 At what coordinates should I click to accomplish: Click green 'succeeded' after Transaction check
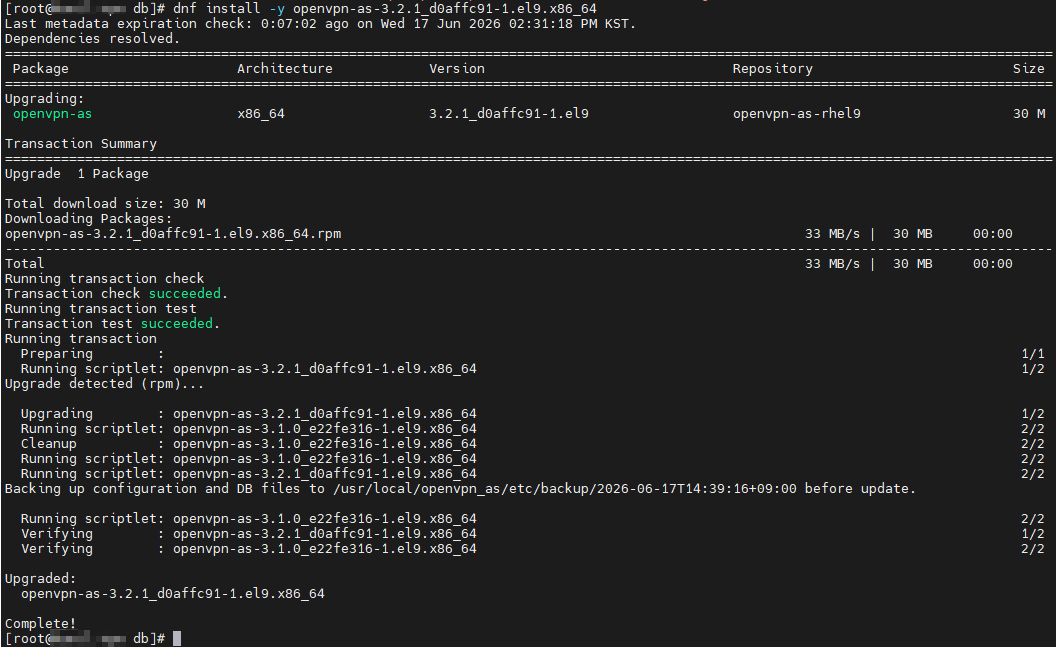185,294
